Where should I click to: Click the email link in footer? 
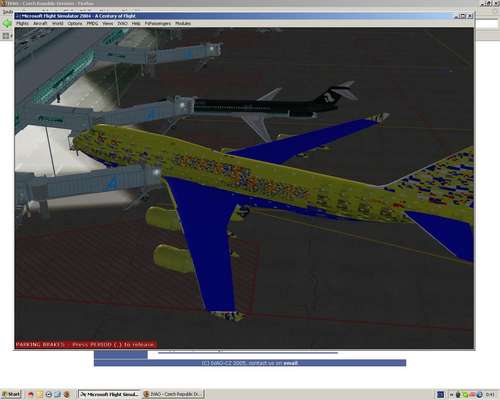pyautogui.click(x=290, y=363)
